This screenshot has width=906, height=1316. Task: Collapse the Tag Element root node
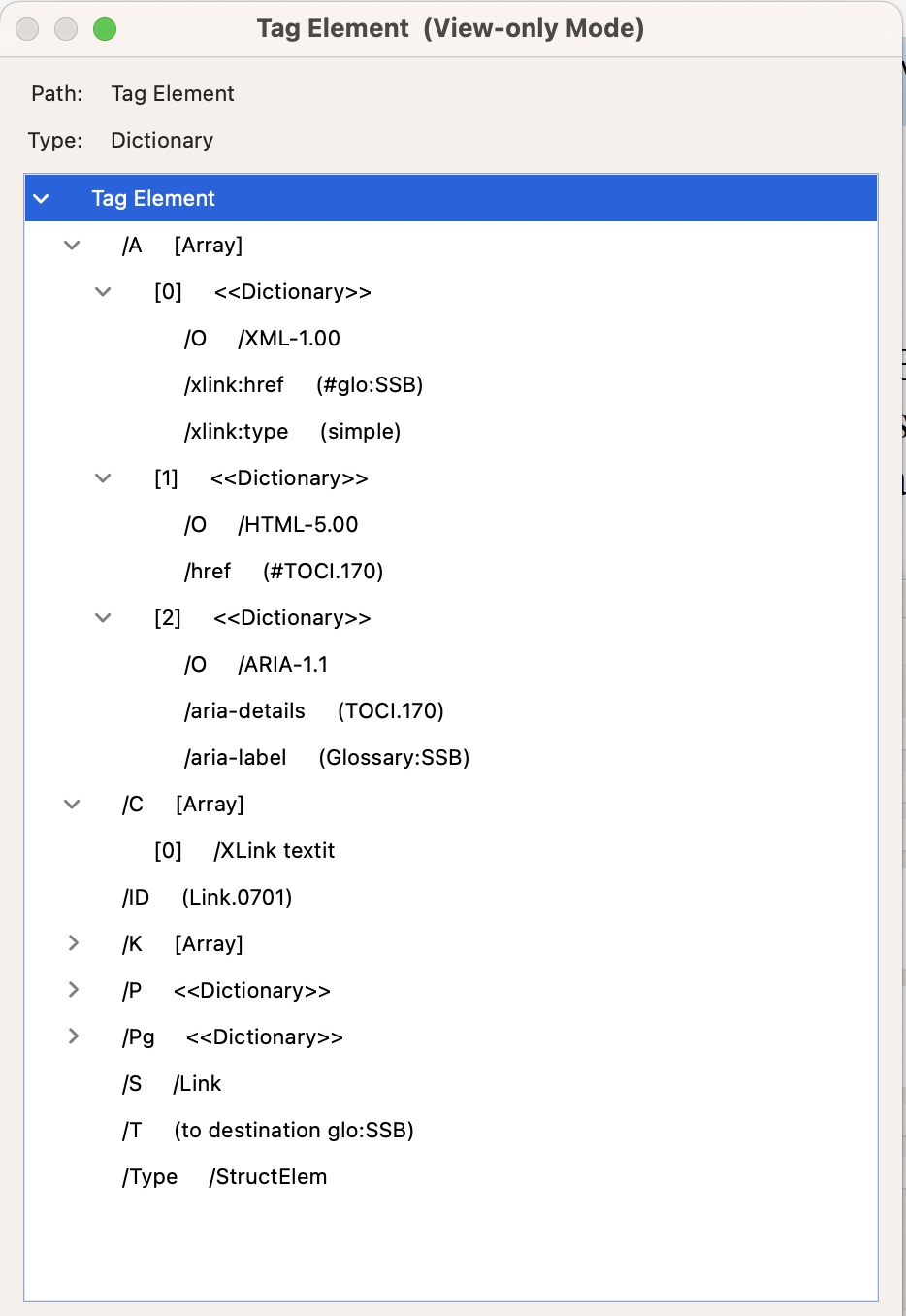click(x=41, y=199)
